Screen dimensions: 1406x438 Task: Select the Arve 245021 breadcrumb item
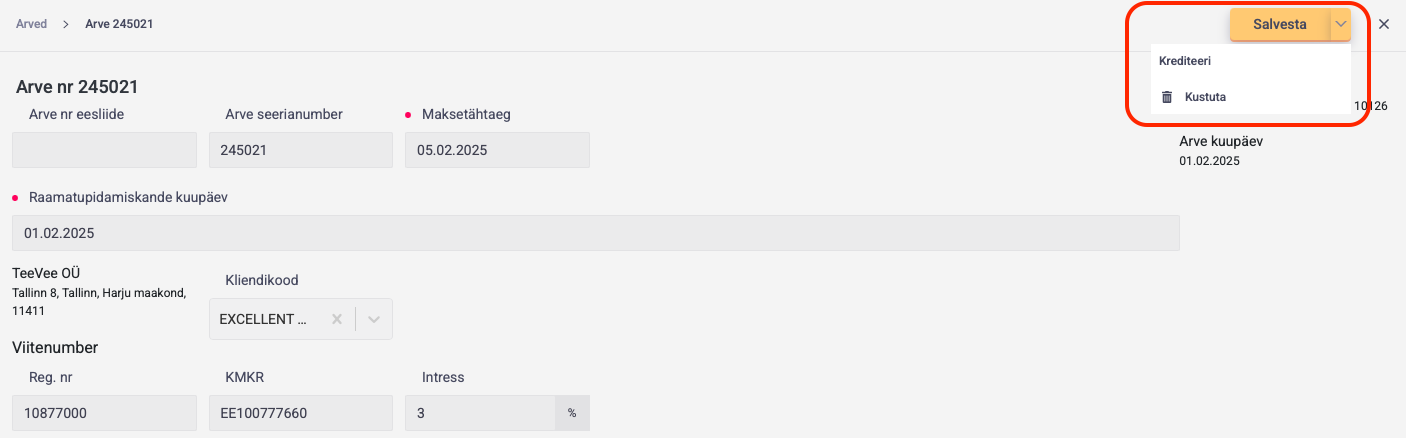pyautogui.click(x=119, y=24)
